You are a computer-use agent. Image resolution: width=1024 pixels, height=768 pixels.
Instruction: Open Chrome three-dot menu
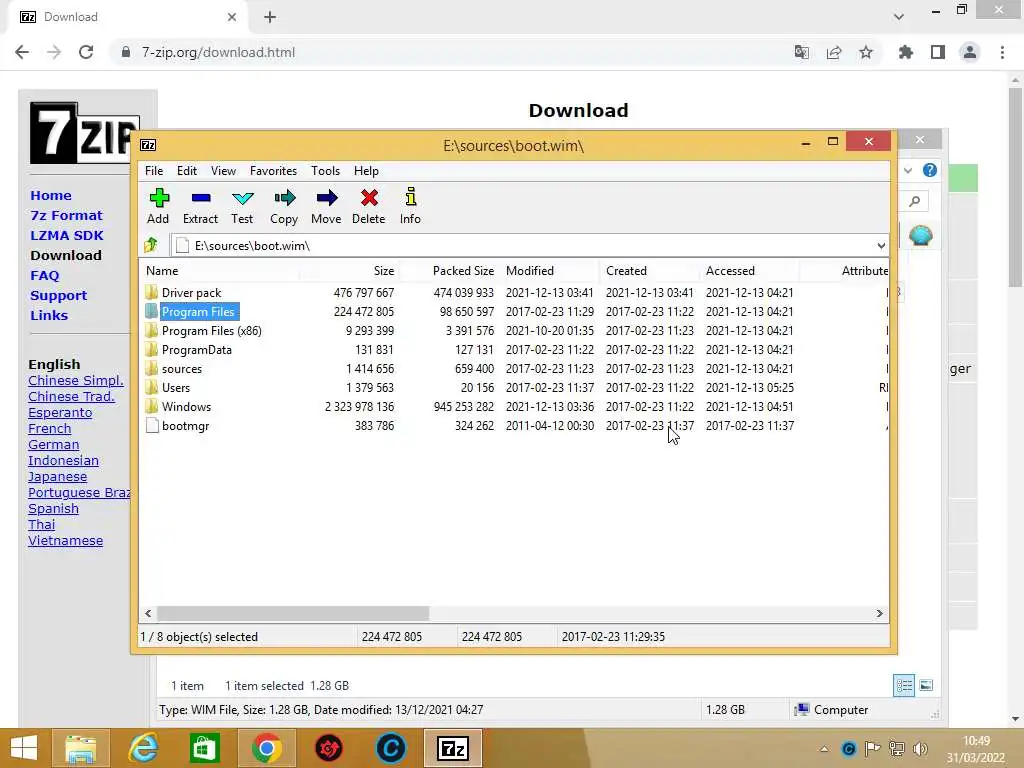pos(1002,52)
